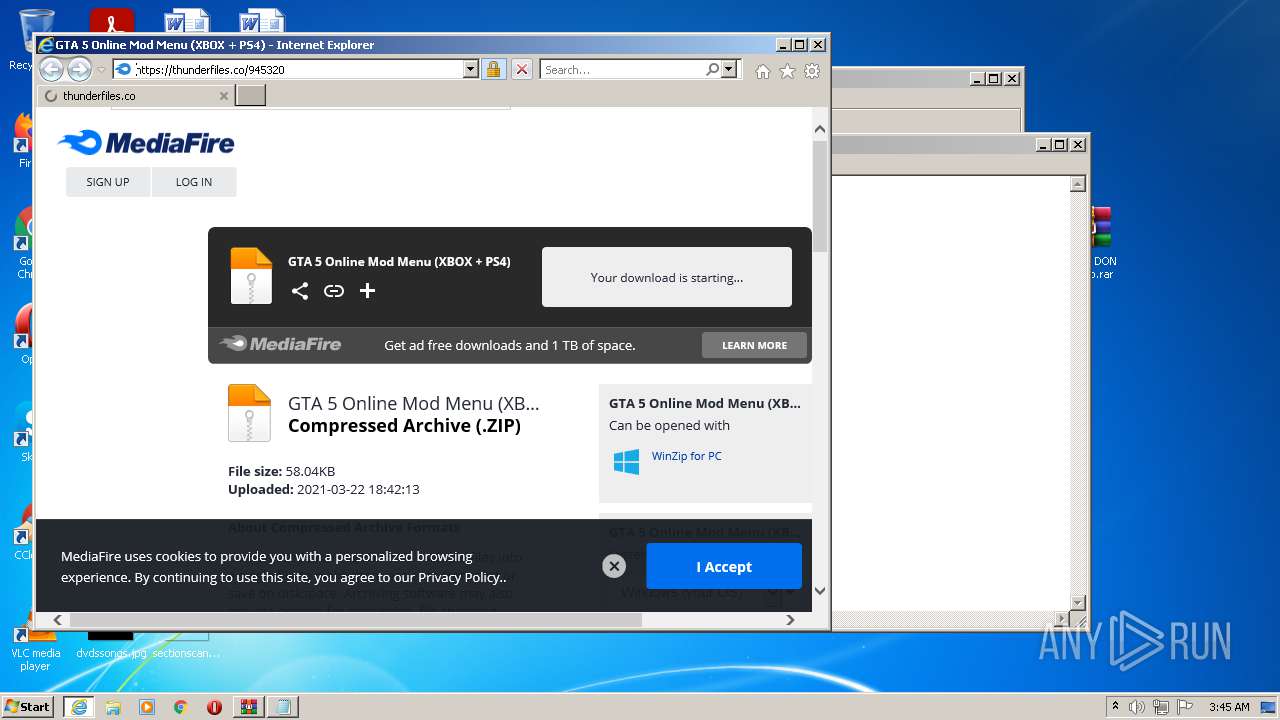Viewport: 1280px width, 720px height.
Task: Dismiss the cookie notice with the round X
Action: click(x=614, y=566)
